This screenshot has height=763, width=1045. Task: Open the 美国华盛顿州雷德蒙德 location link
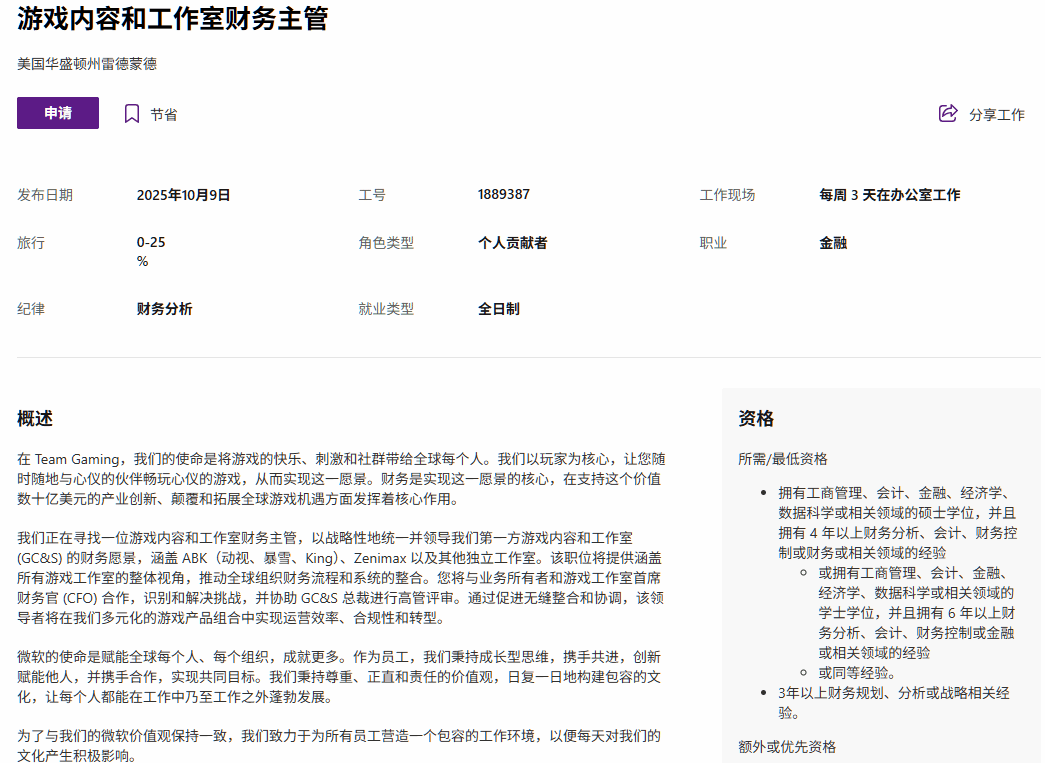[x=87, y=64]
